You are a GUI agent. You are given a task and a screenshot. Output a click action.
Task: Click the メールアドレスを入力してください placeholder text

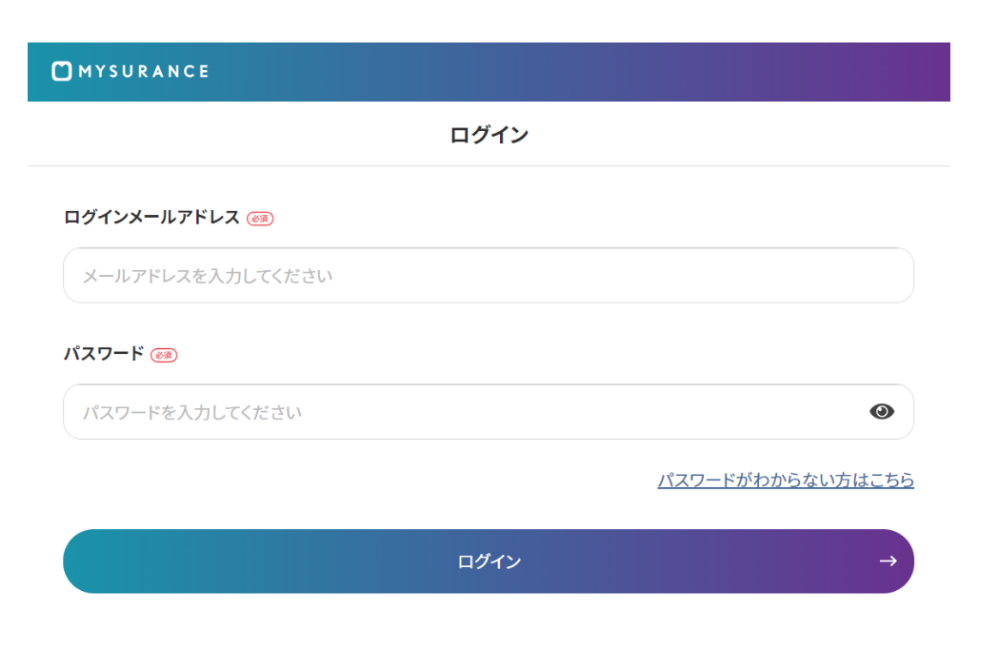[x=207, y=275]
